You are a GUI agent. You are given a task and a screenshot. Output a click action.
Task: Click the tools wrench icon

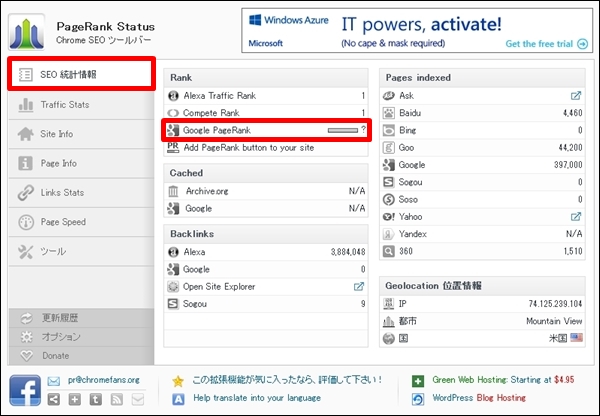[26, 252]
